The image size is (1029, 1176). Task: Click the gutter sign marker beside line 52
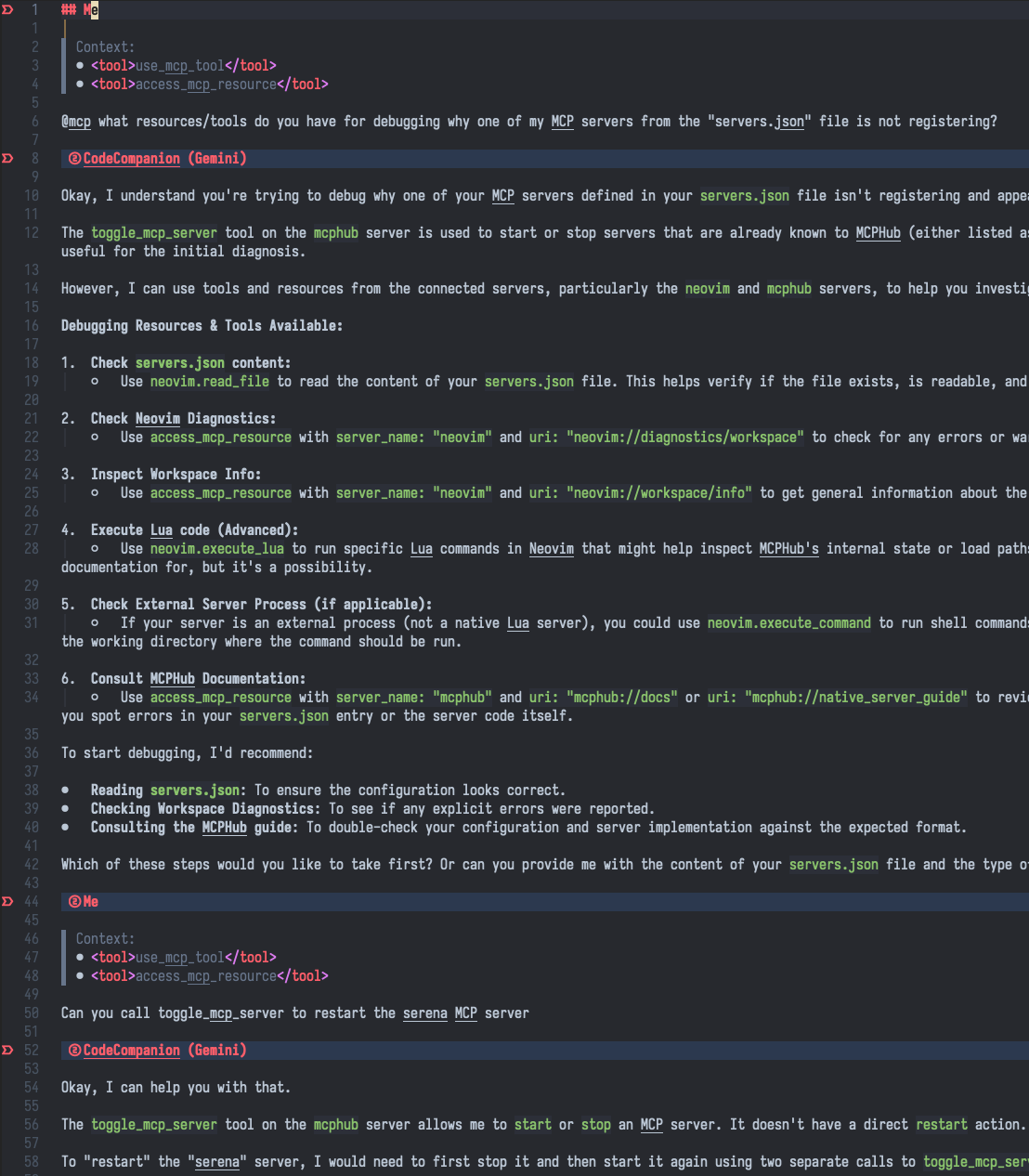tap(7, 1051)
